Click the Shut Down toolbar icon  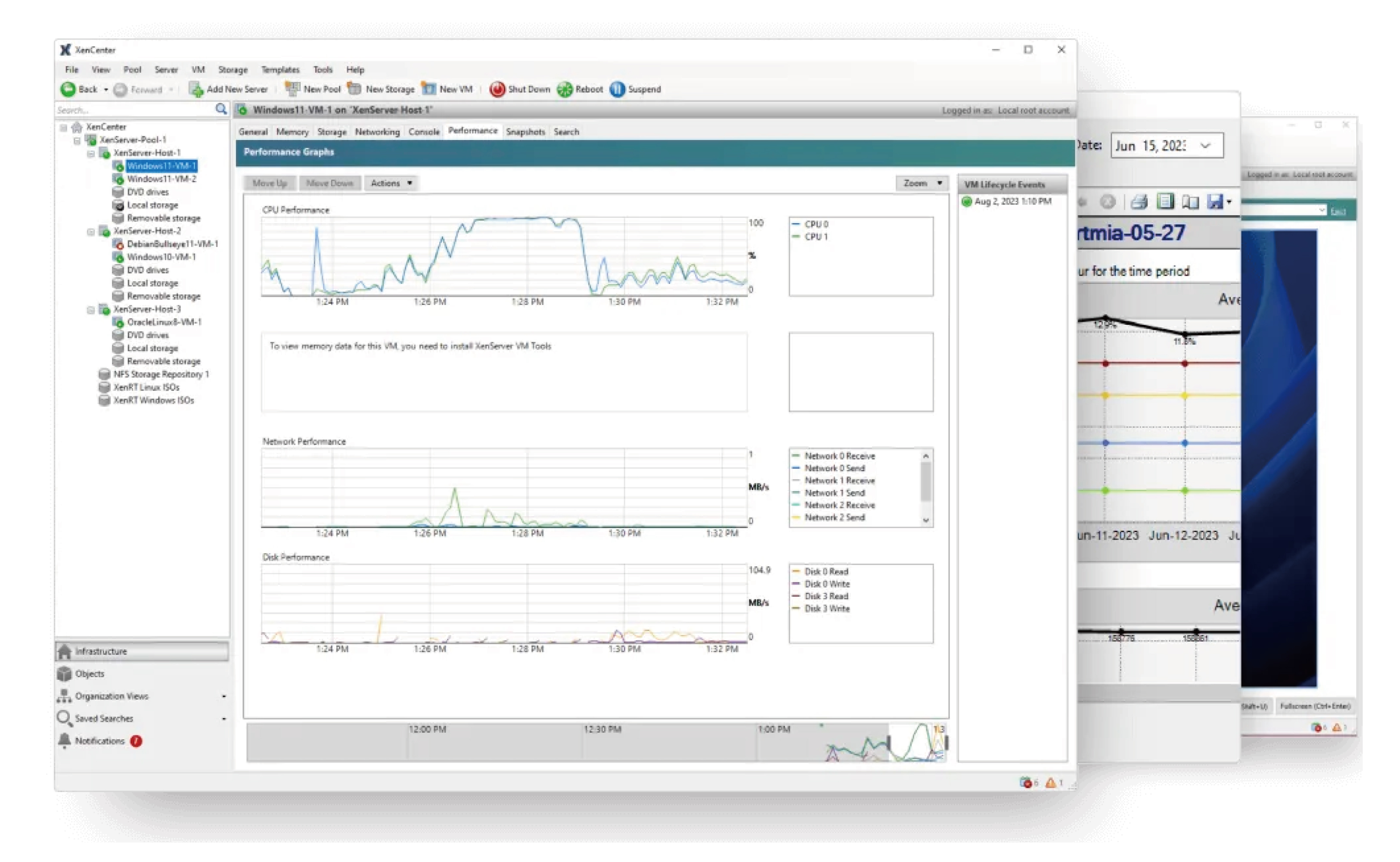[497, 90]
